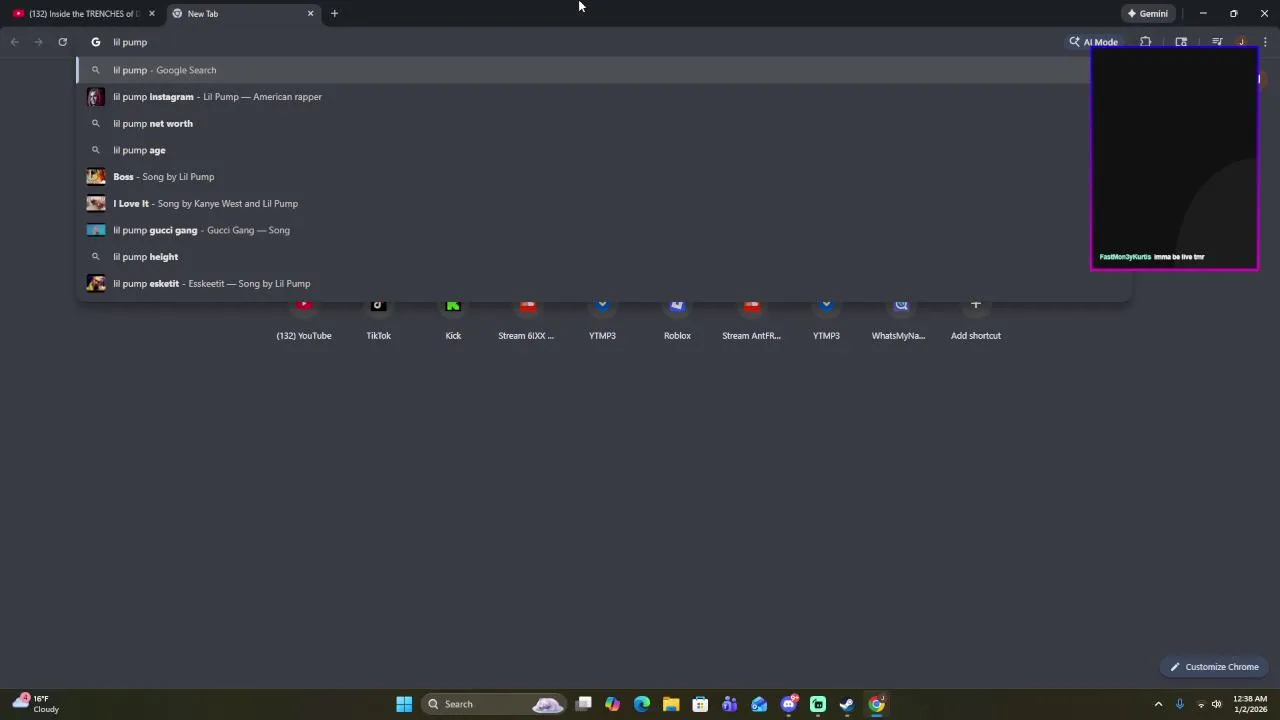
Task: Open Microsoft Teams from taskbar
Action: coord(730,704)
